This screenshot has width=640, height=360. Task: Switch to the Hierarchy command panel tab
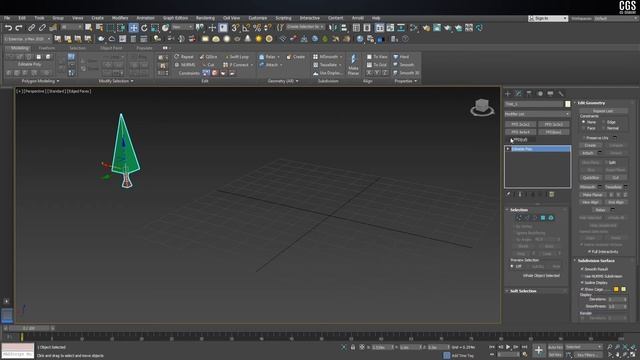(529, 93)
